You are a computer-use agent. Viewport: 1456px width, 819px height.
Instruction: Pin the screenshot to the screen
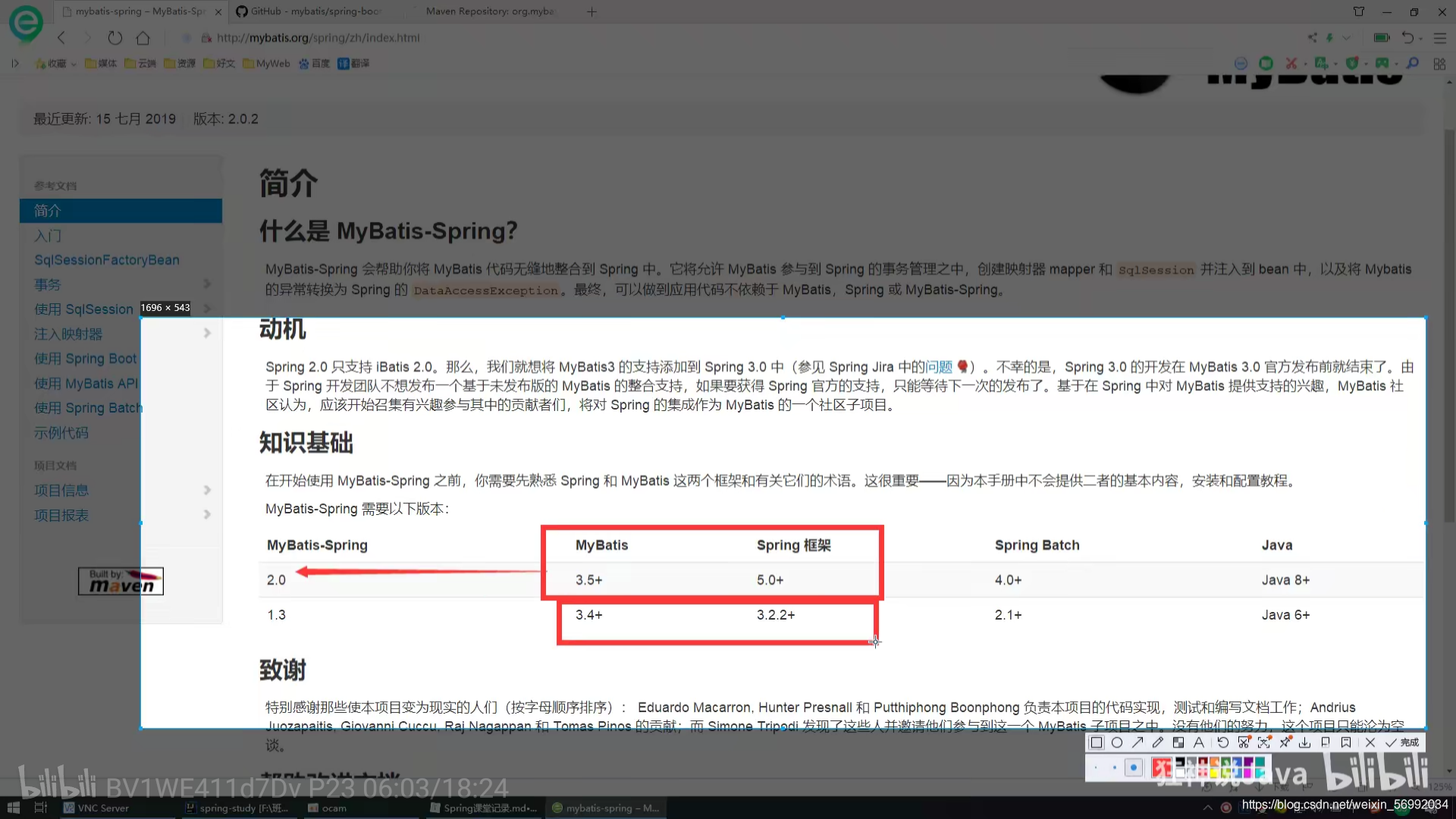click(1285, 742)
